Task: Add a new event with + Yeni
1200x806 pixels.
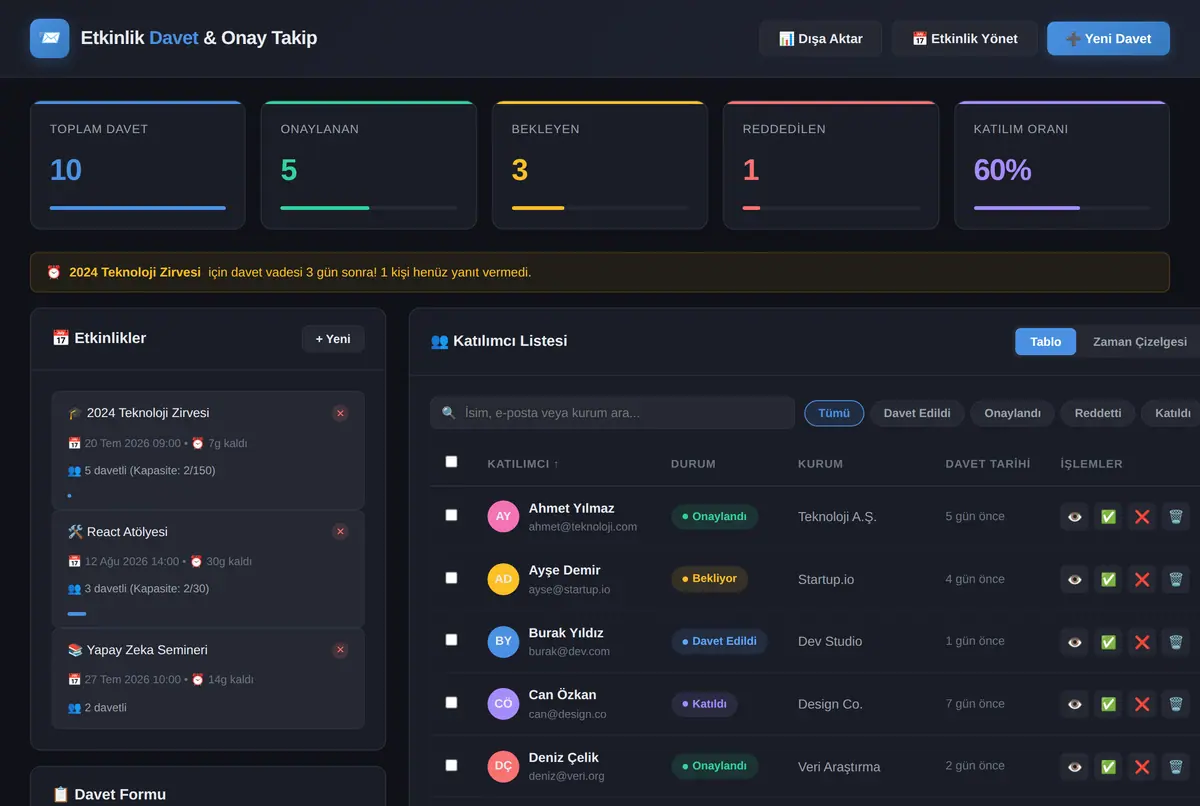Action: [333, 339]
